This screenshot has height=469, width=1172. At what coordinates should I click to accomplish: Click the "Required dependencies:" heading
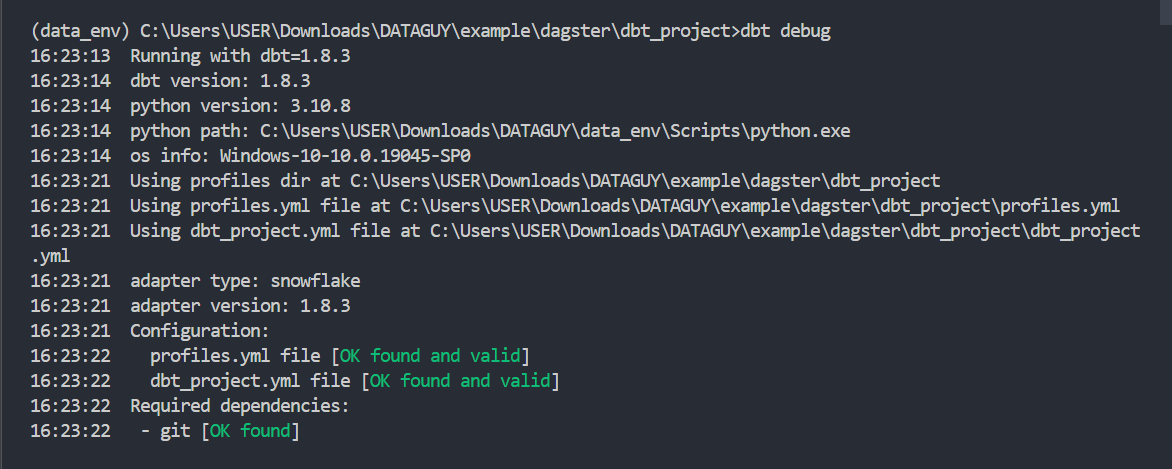[240, 406]
